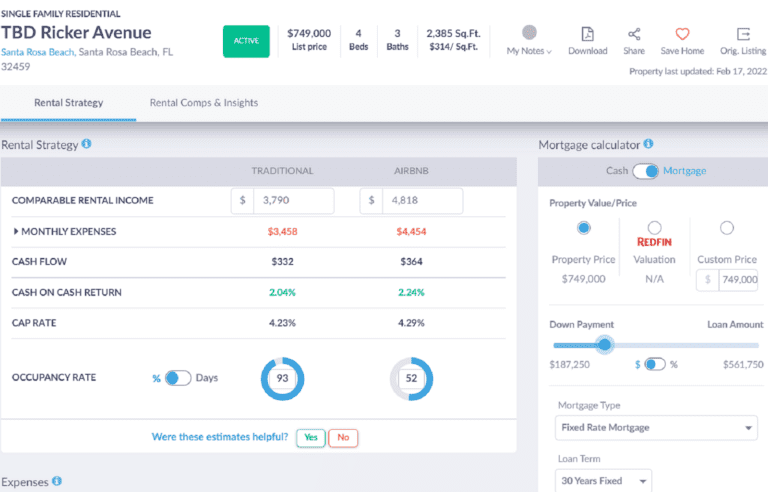Switch to Rental Comps & Insights tab
Screen dimensions: 768x492
tap(204, 103)
